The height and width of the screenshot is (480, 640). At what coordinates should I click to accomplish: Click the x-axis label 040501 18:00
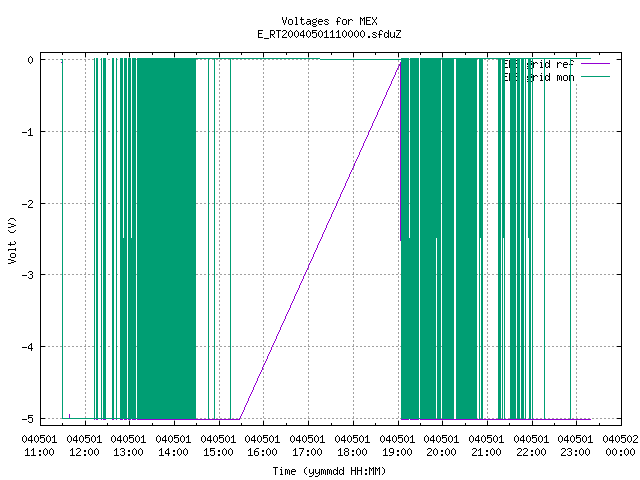pyautogui.click(x=352, y=446)
